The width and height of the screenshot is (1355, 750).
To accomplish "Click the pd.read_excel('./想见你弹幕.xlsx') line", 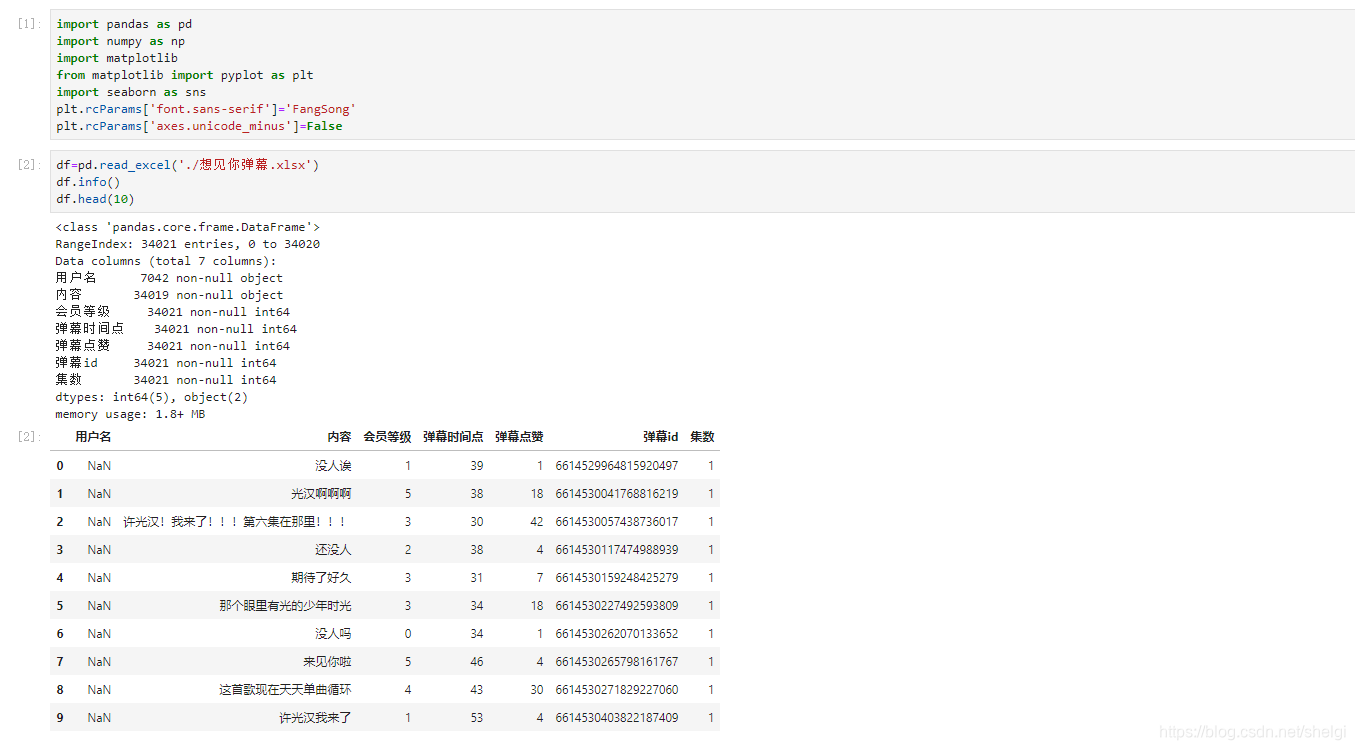I will (188, 165).
